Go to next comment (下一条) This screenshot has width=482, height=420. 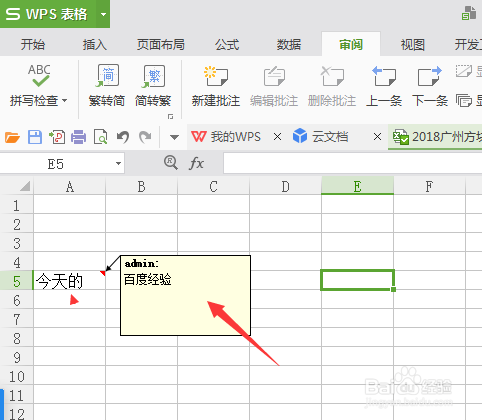pos(430,85)
